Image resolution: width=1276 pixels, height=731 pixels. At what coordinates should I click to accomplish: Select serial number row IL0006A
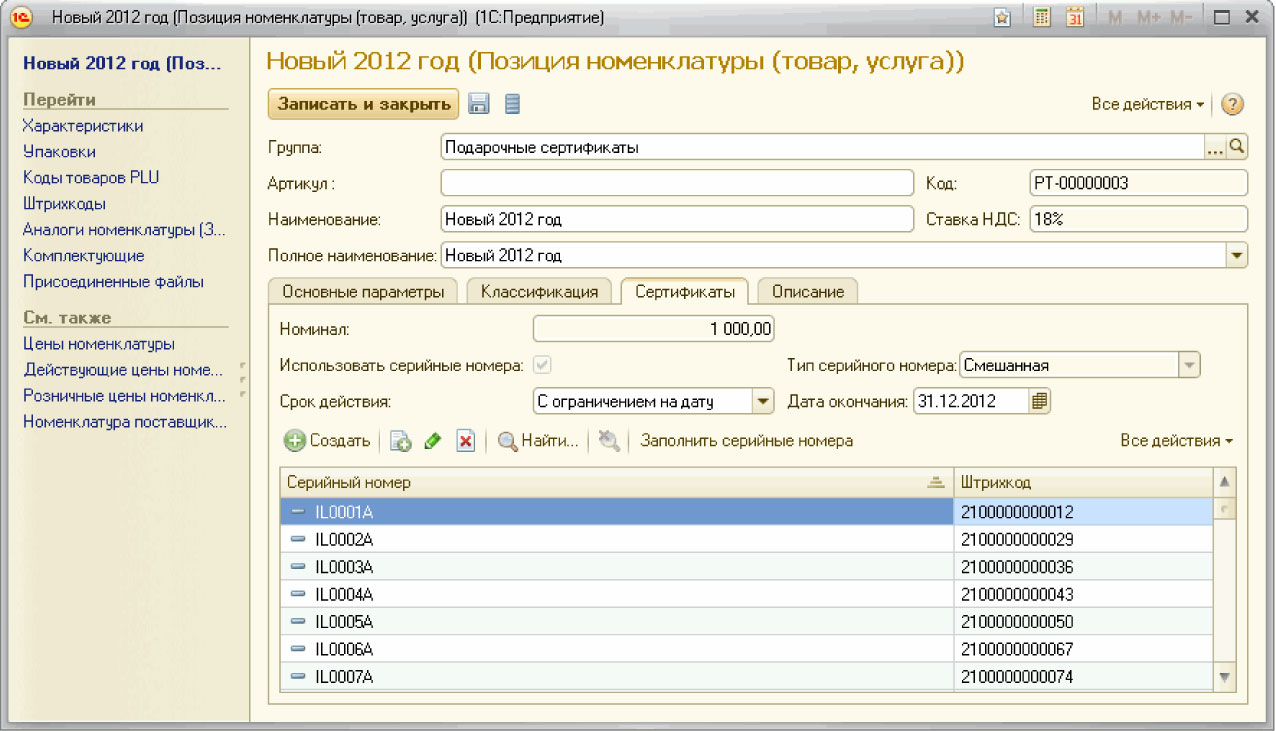746,650
